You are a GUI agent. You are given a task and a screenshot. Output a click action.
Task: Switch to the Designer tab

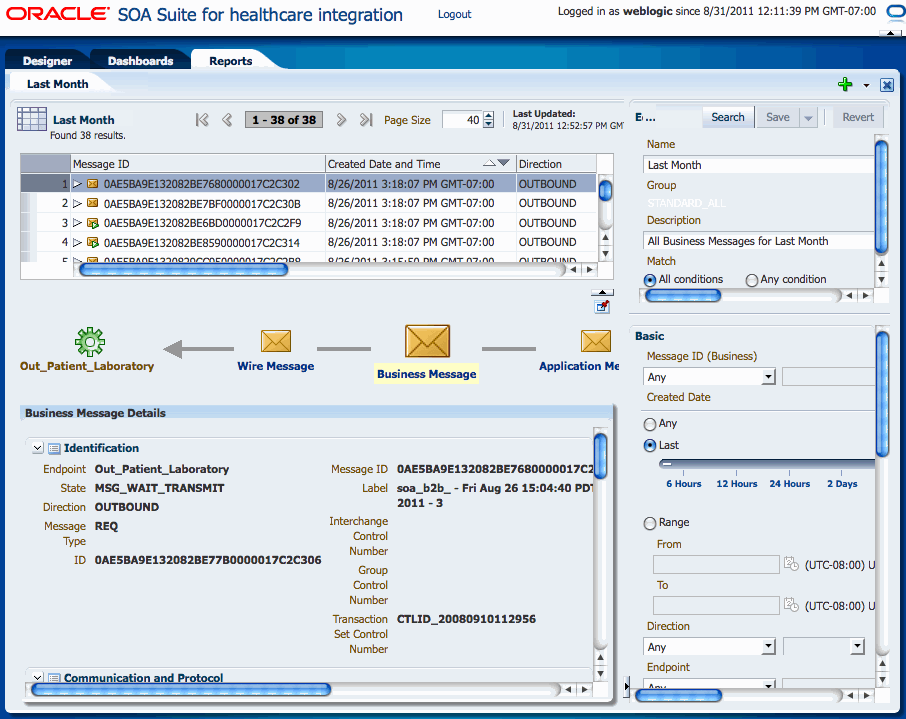(47, 61)
